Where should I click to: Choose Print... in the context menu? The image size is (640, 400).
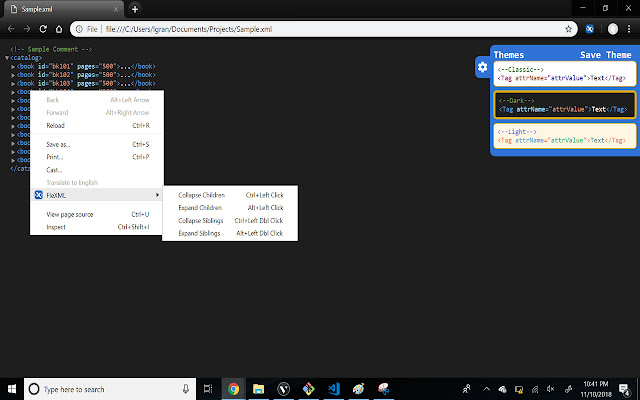(x=97, y=157)
